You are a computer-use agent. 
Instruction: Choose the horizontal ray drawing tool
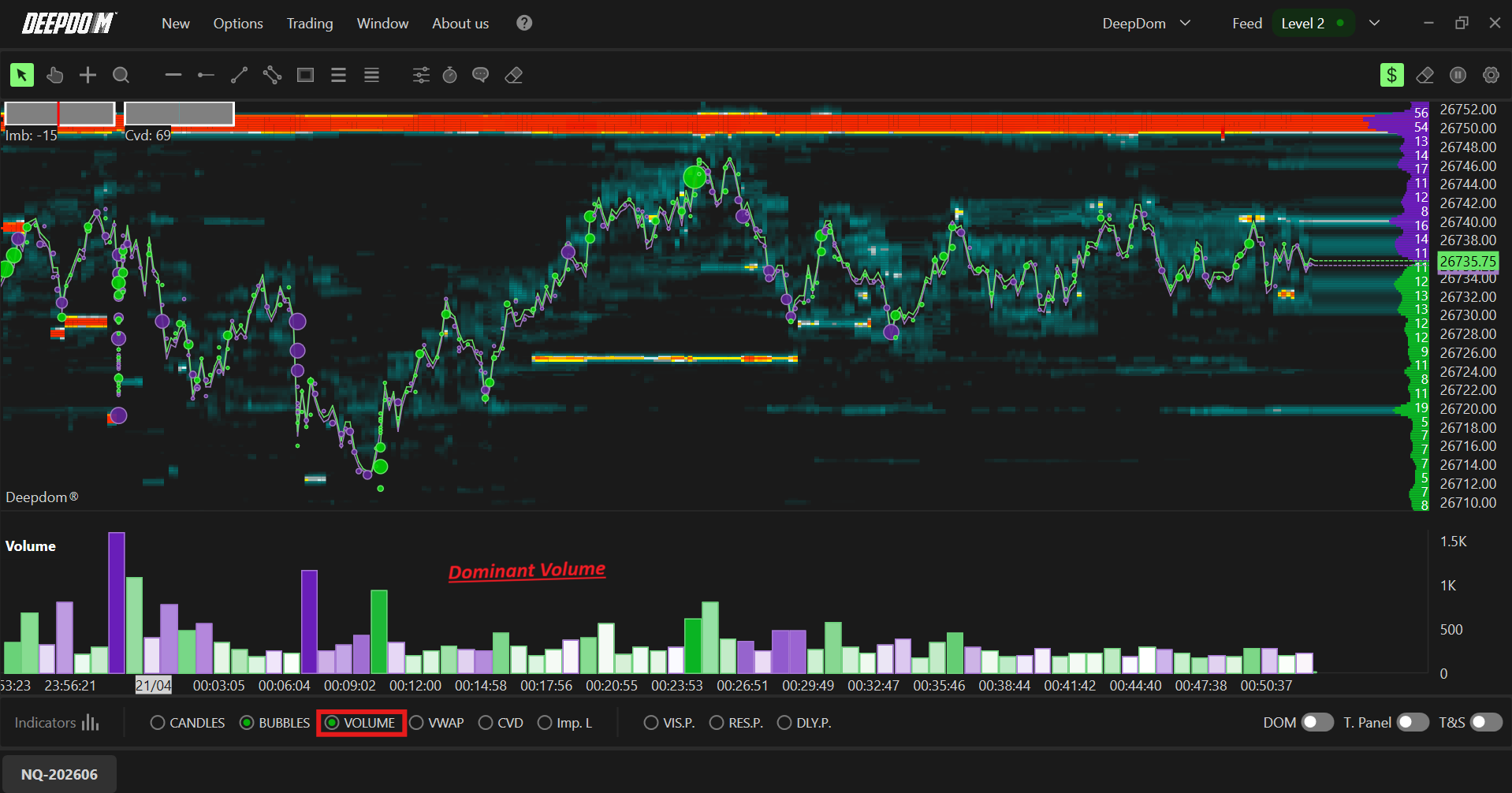pyautogui.click(x=206, y=75)
